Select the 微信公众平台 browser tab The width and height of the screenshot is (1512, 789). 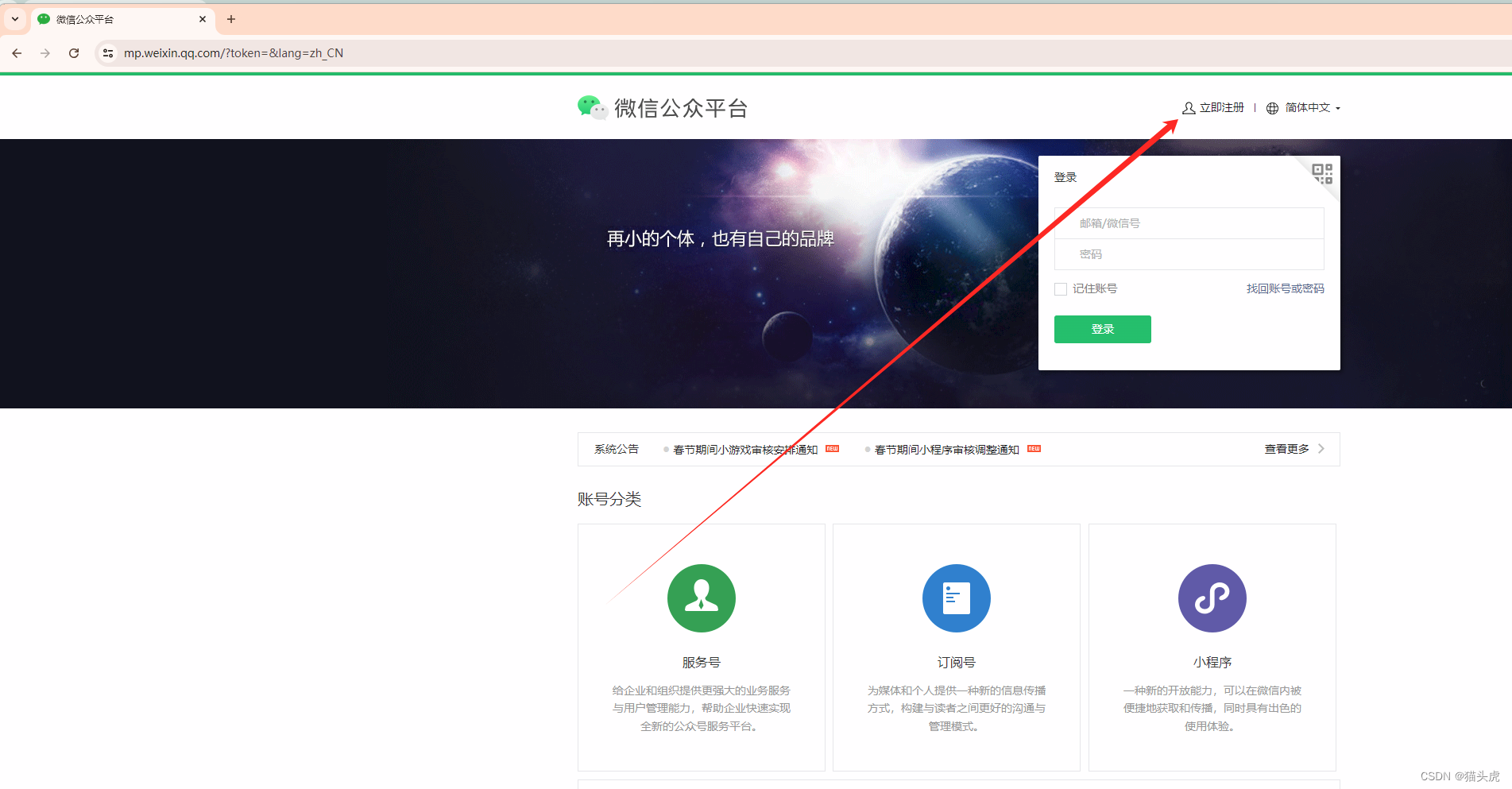coord(123,19)
